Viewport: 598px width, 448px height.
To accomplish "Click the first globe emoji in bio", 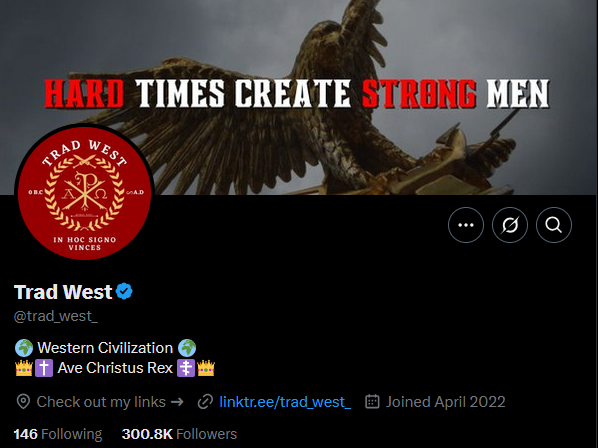I will click(24, 348).
